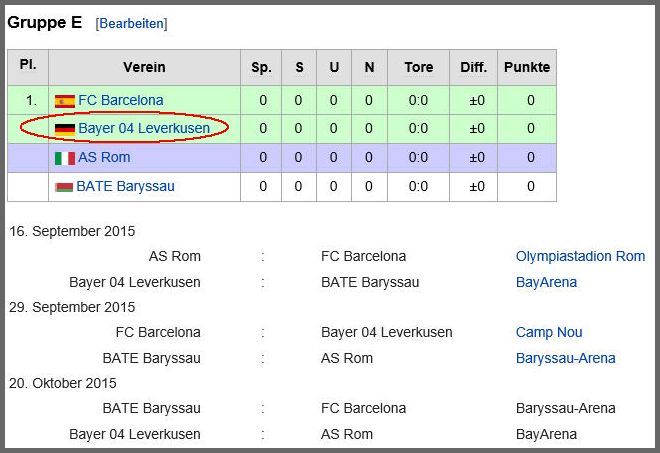660x453 pixels.
Task: Click the Gruppe E heading
Action: coord(45,22)
